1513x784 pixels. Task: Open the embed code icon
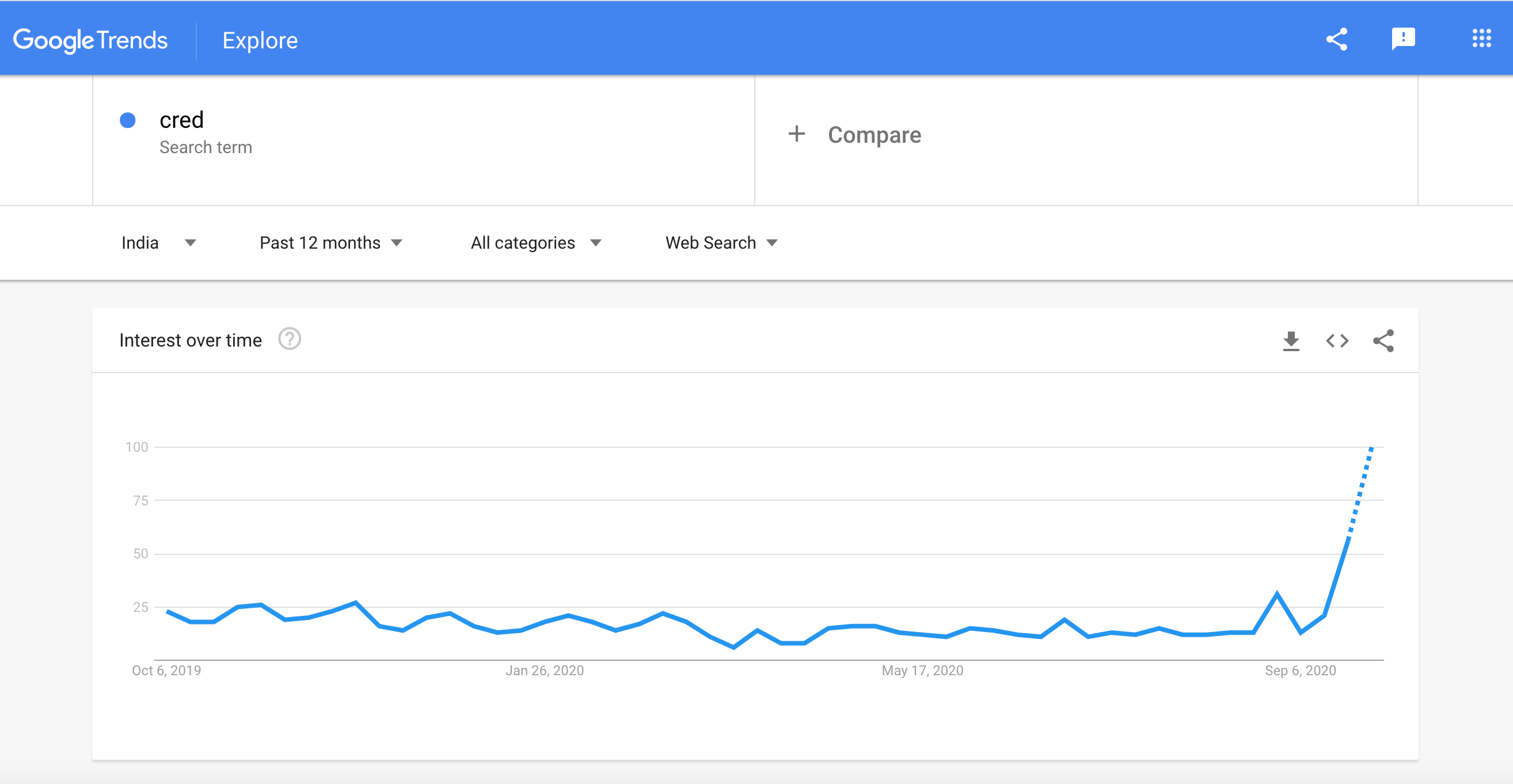(x=1337, y=341)
